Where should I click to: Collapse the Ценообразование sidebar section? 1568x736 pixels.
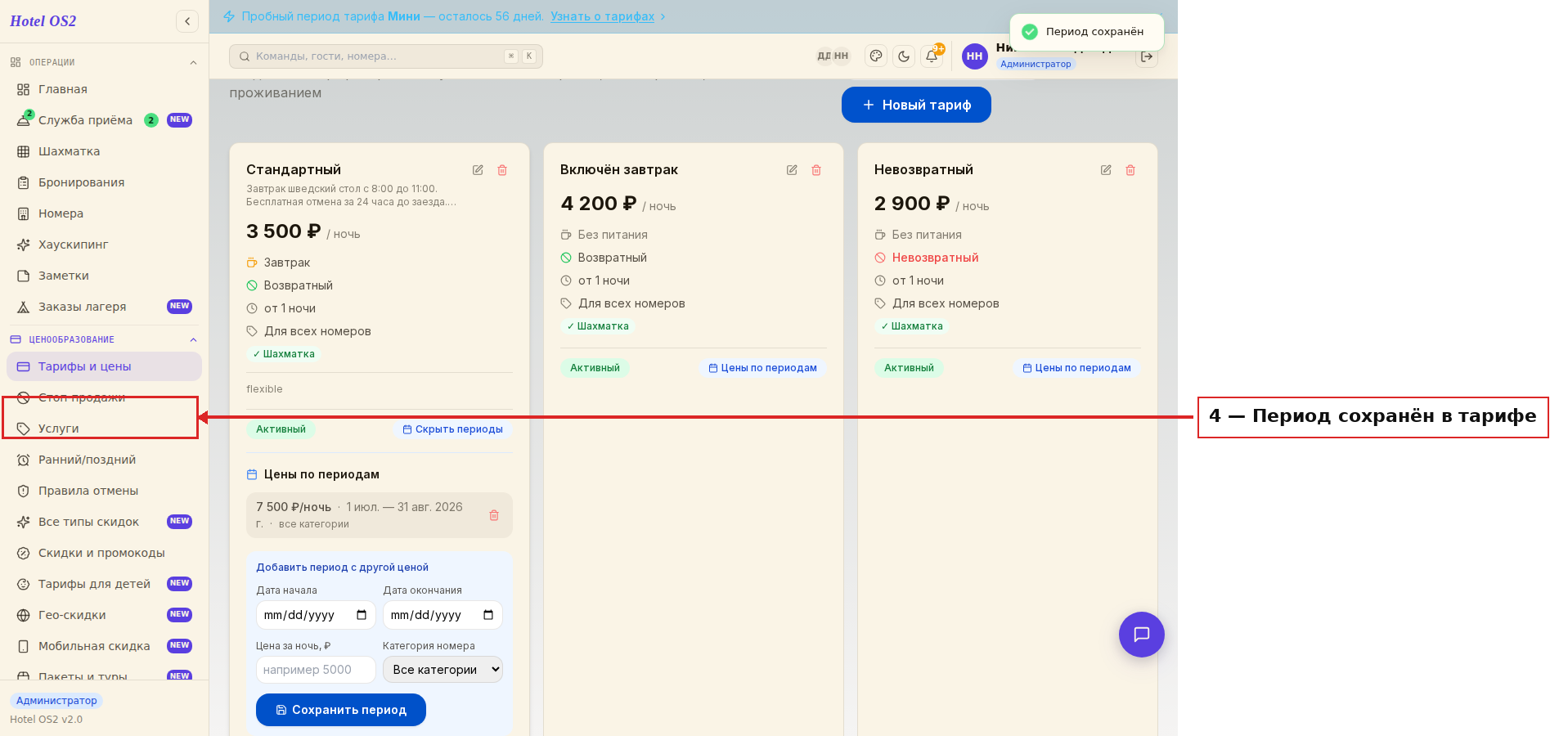click(x=194, y=339)
